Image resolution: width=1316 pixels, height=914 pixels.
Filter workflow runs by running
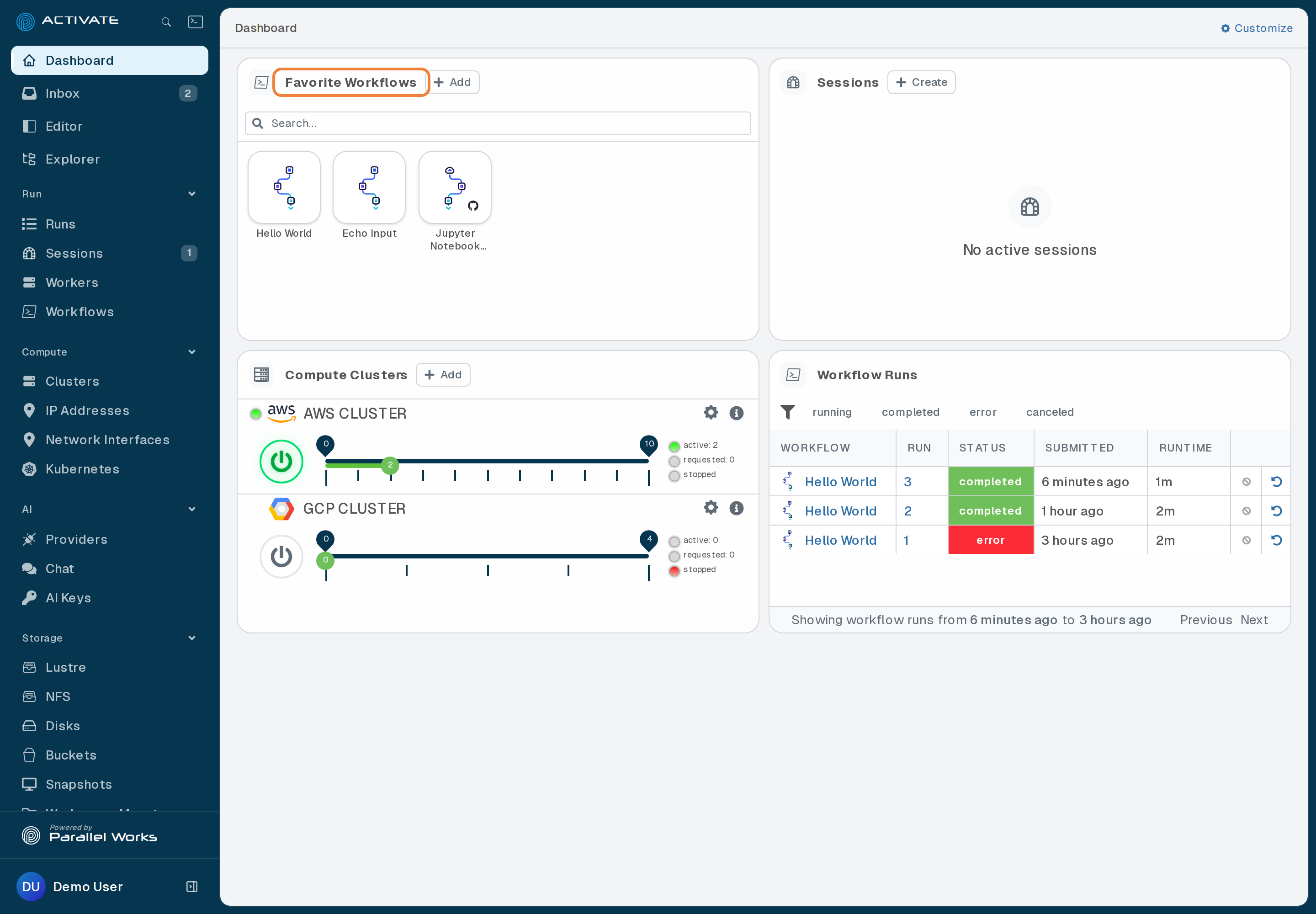[x=832, y=412]
